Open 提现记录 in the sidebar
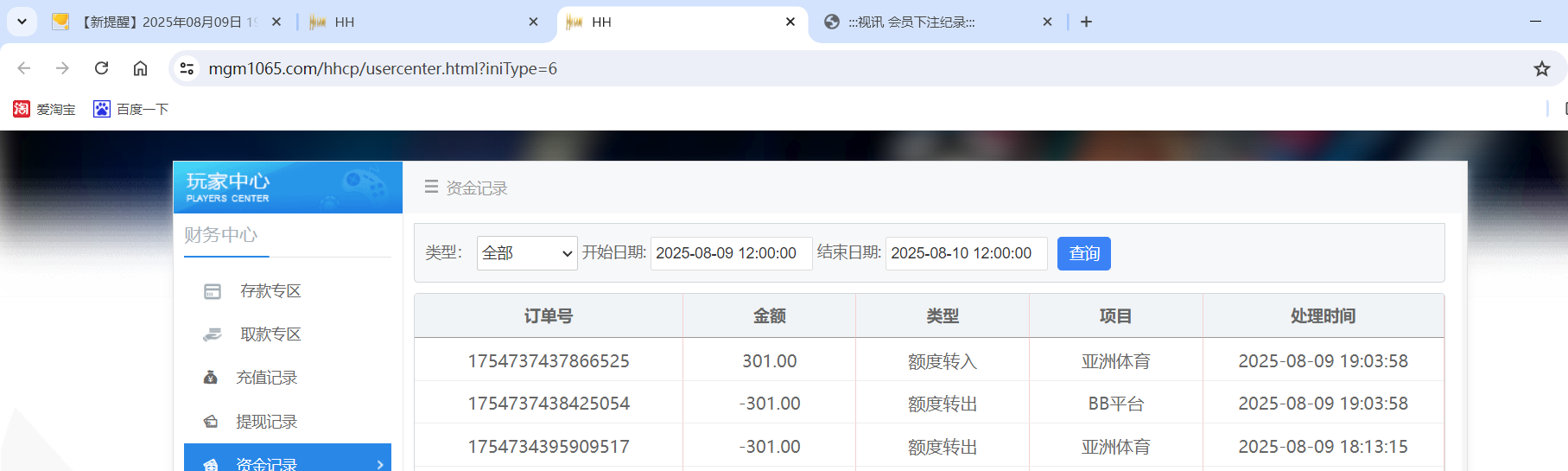The width and height of the screenshot is (1568, 471). click(266, 422)
